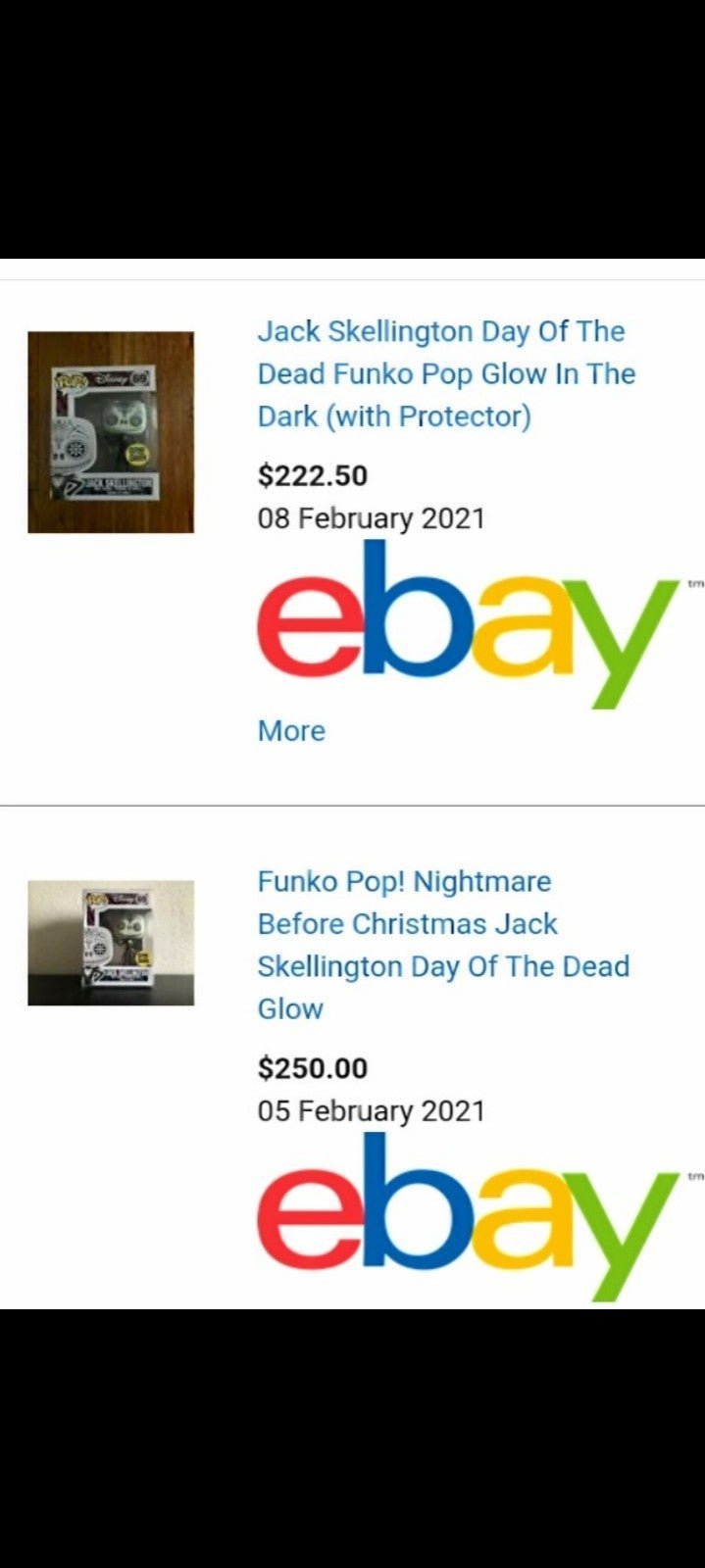Open the 'Funko Pop! Nightmare Before Christmas' listing title

tap(443, 945)
